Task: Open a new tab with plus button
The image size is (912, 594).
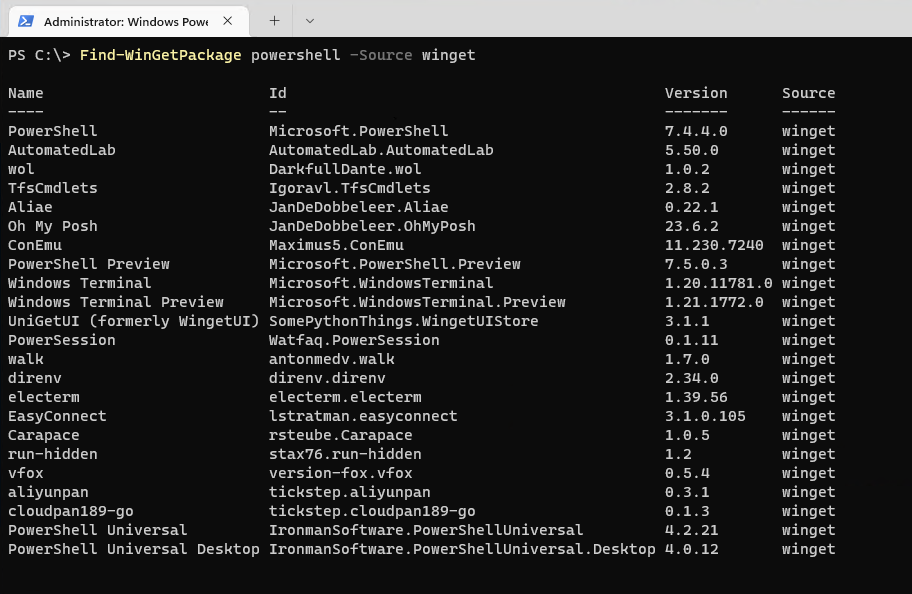Action: [275, 21]
